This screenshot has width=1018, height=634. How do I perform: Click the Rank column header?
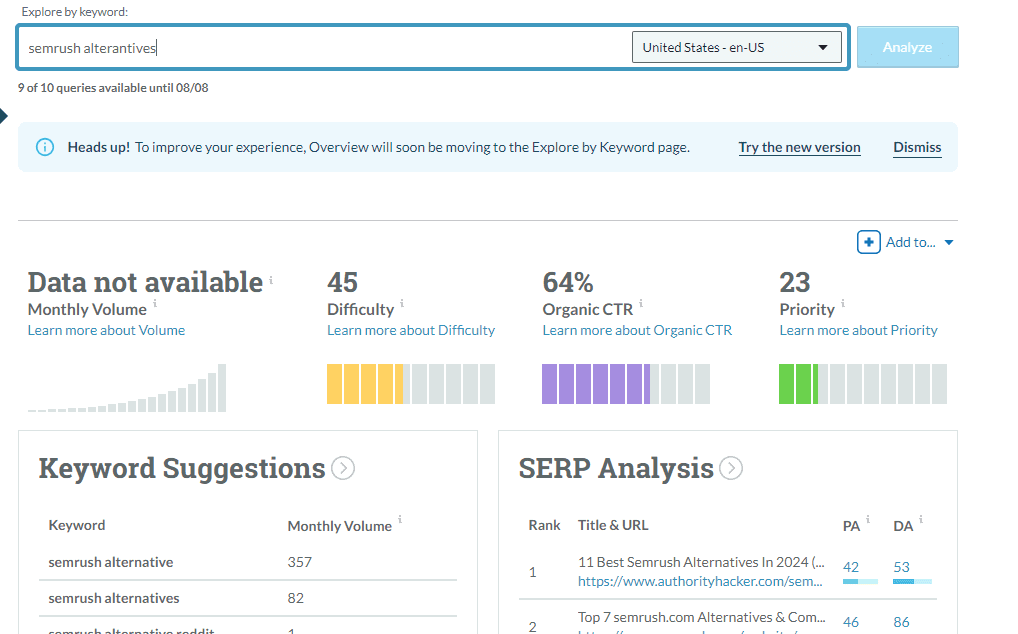click(x=544, y=525)
